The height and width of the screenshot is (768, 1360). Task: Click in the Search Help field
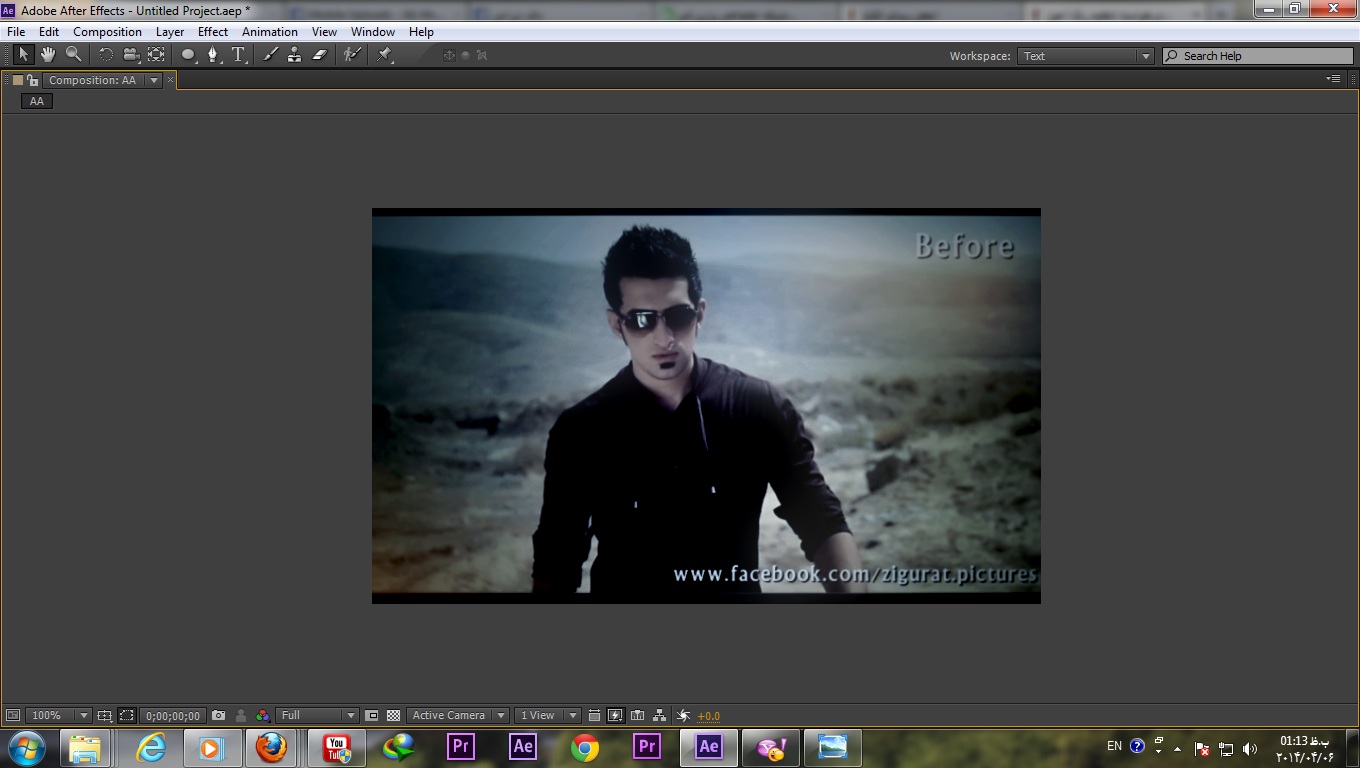1257,56
